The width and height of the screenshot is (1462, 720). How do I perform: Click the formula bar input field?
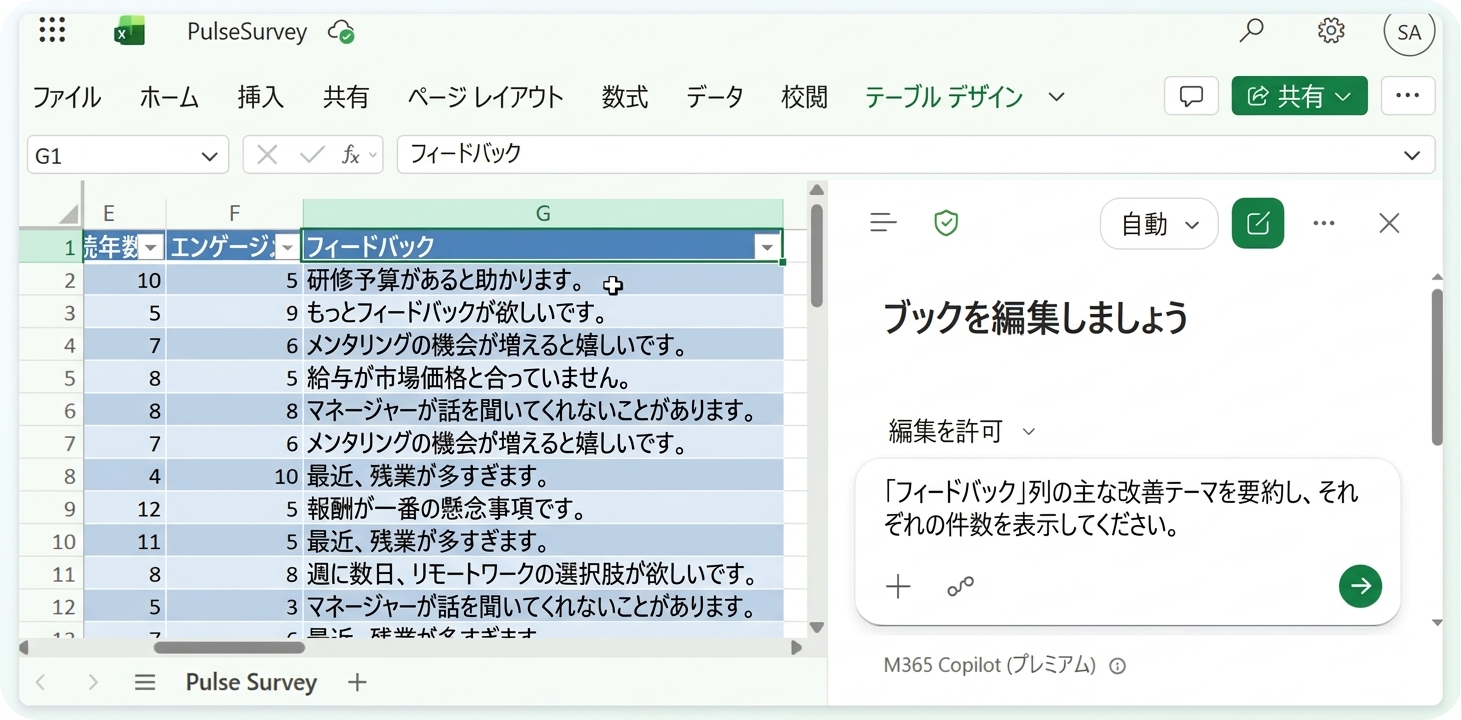click(899, 155)
